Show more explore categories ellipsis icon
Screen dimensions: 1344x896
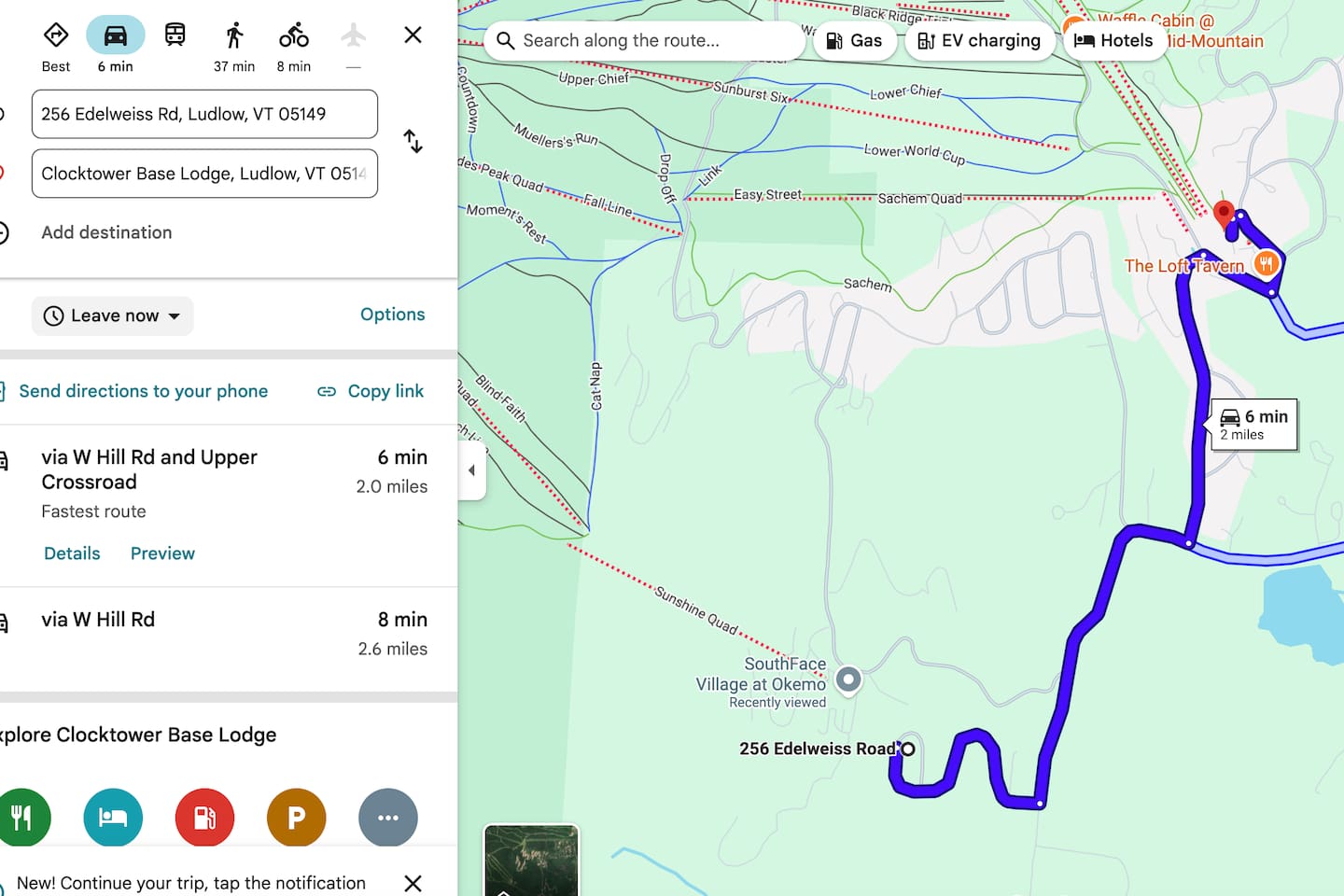(388, 818)
